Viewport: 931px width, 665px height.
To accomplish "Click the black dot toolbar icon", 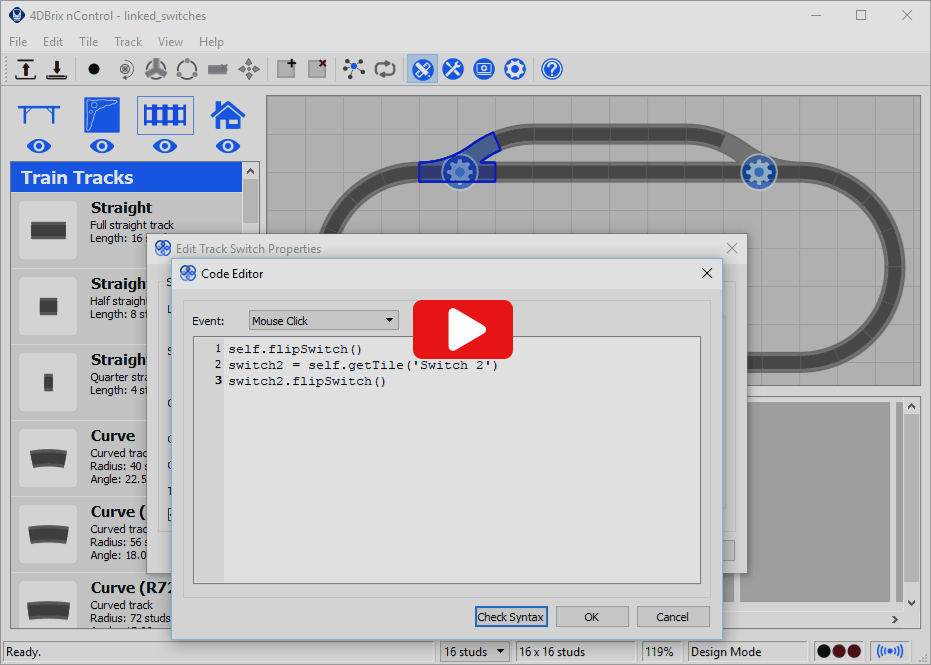I will (94, 69).
